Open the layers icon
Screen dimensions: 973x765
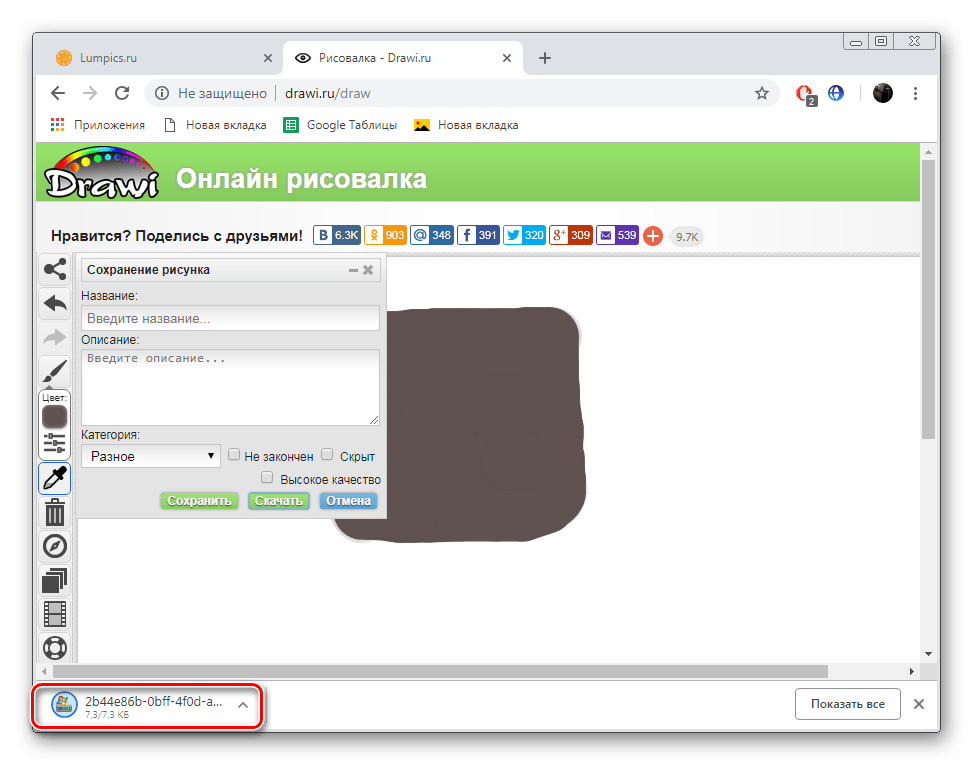[x=55, y=580]
